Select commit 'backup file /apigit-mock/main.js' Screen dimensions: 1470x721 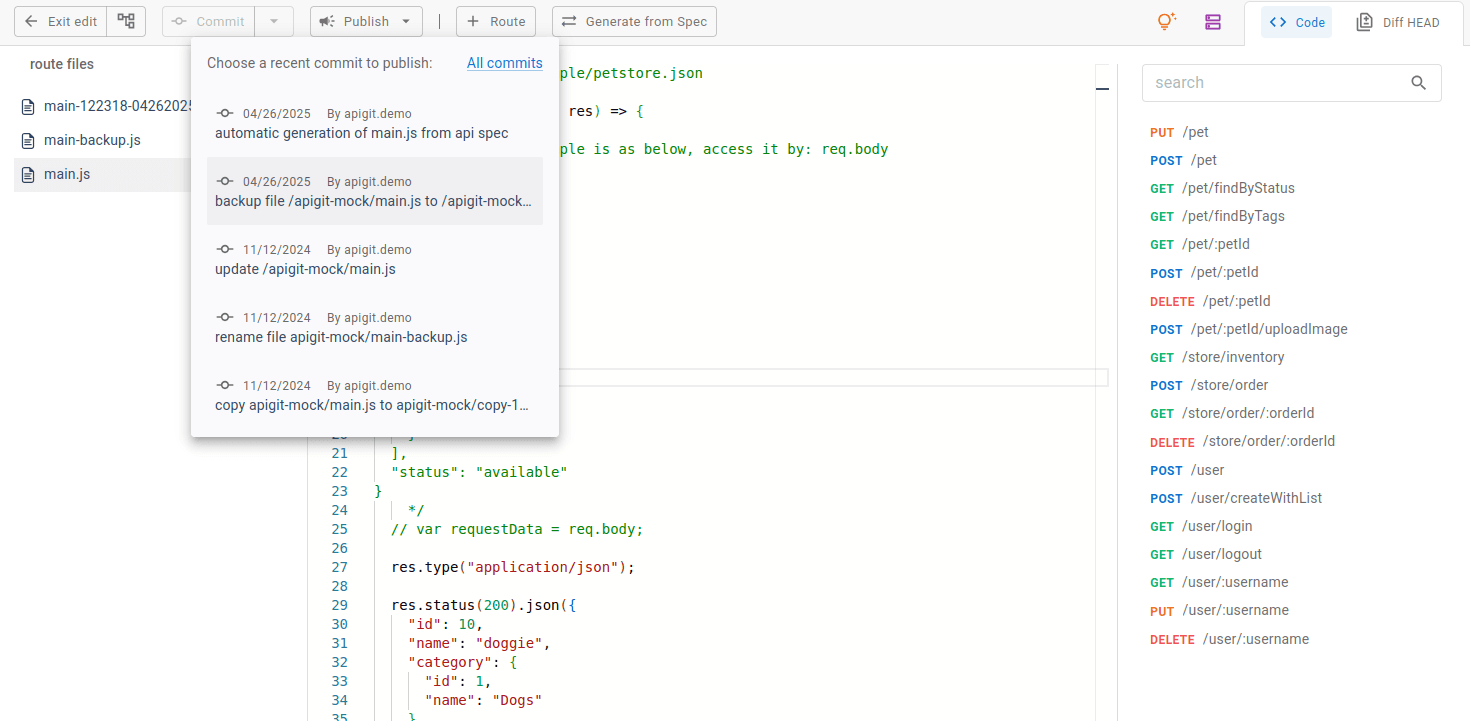tap(375, 191)
